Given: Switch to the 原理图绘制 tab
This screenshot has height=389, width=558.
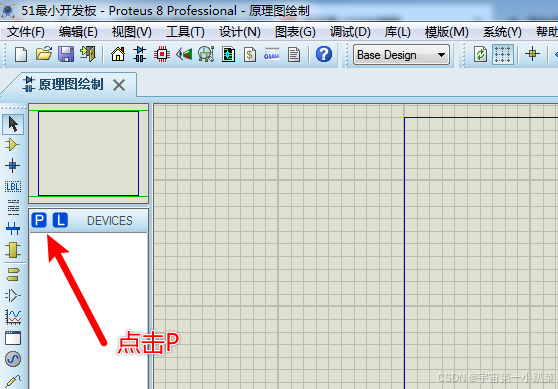Looking at the screenshot, I should 70,85.
